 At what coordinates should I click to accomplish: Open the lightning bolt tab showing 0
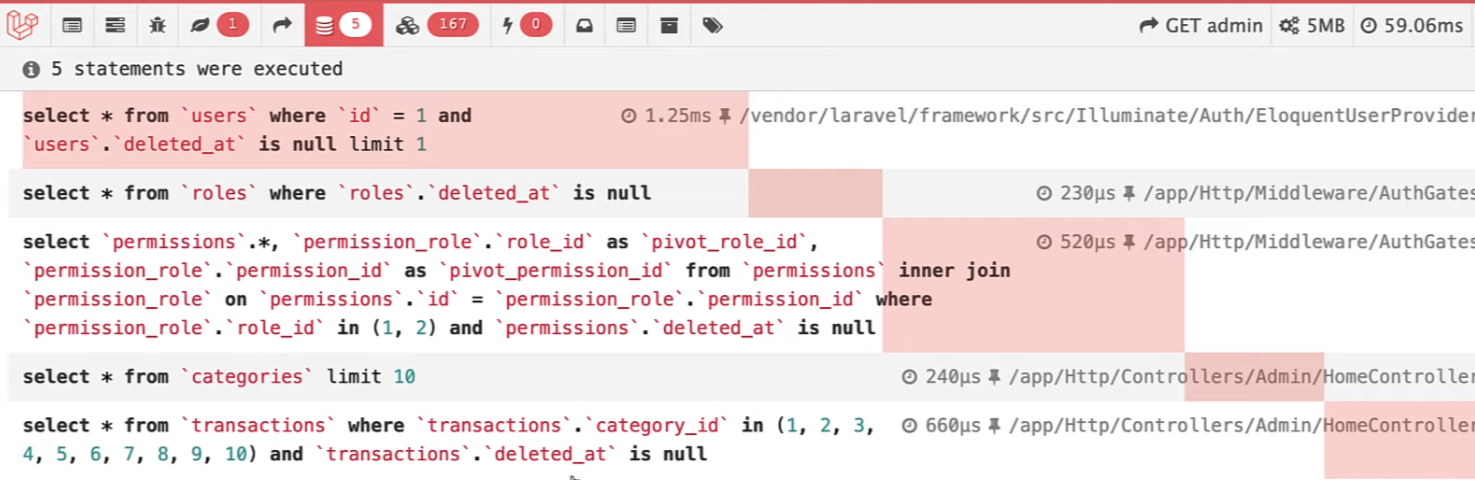click(x=527, y=26)
